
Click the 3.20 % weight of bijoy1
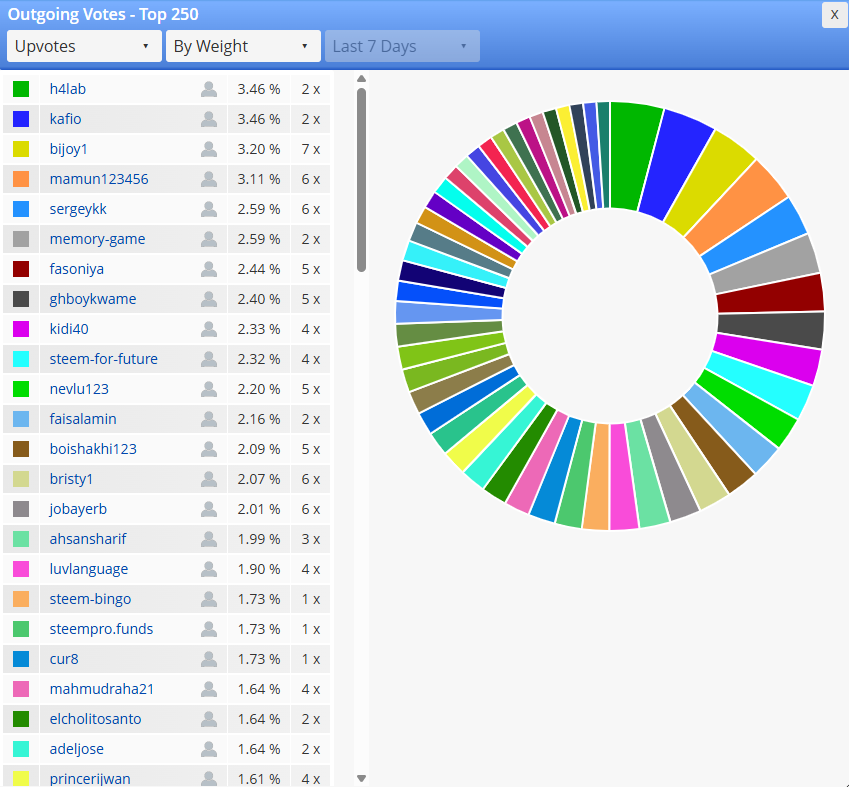pyautogui.click(x=259, y=149)
